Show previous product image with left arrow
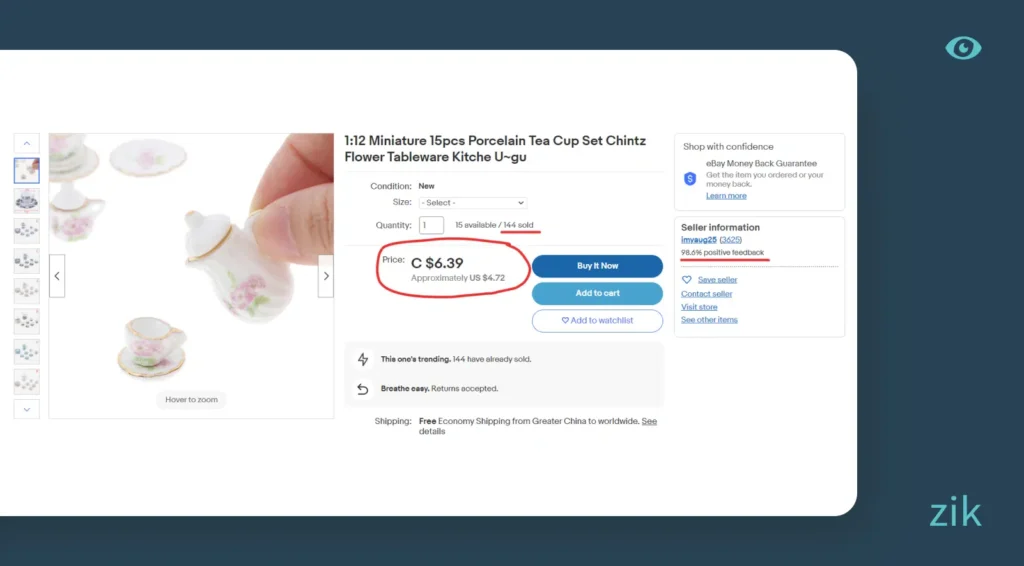 tap(57, 276)
